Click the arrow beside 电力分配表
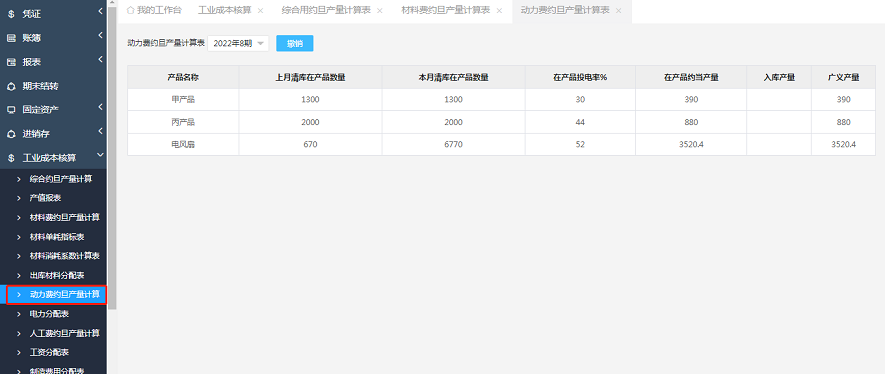Screen dimensions: 885x374 (x=19, y=314)
